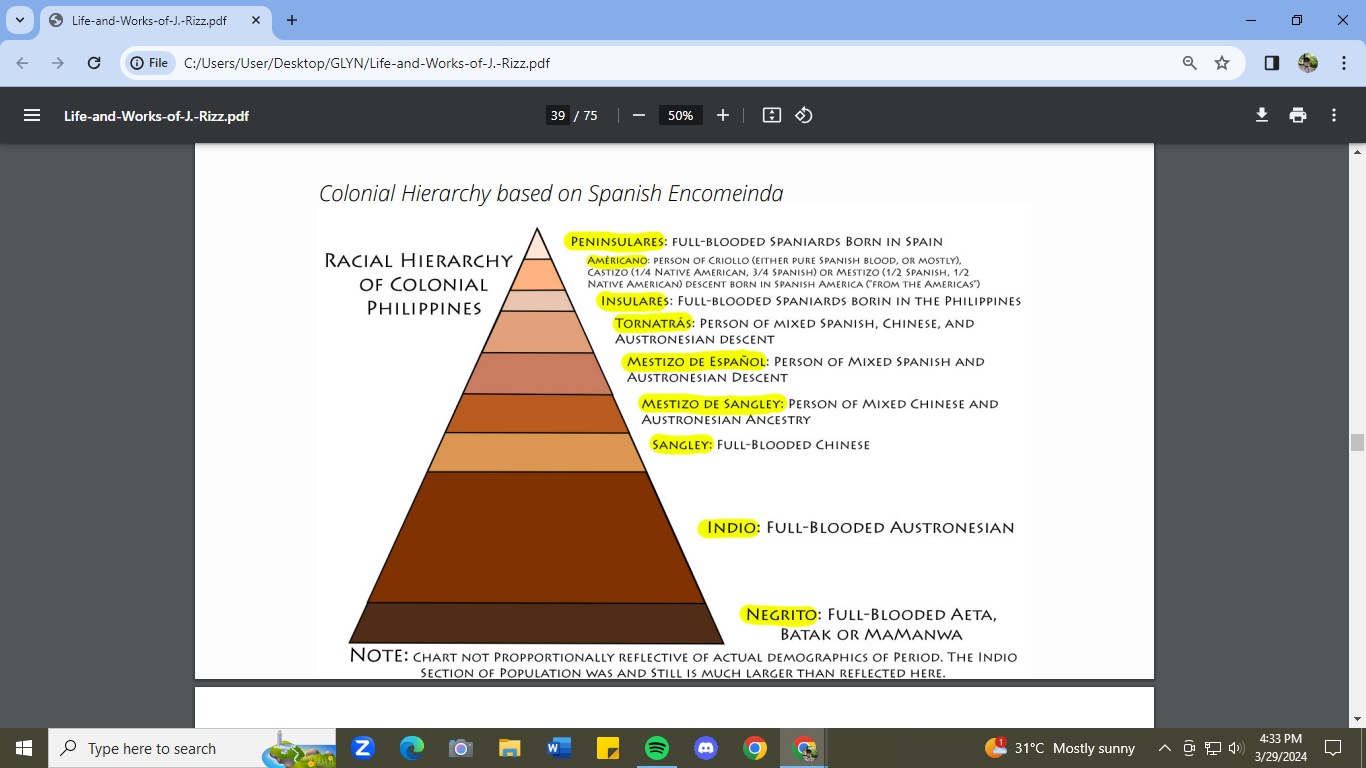
Task: Download the PDF file
Action: (x=1262, y=115)
